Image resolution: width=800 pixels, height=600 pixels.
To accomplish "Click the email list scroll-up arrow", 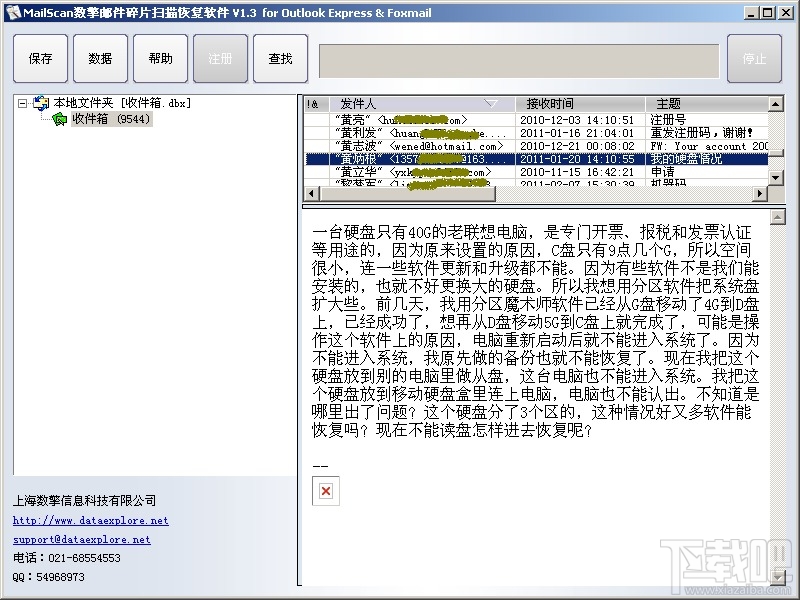I will pos(776,105).
